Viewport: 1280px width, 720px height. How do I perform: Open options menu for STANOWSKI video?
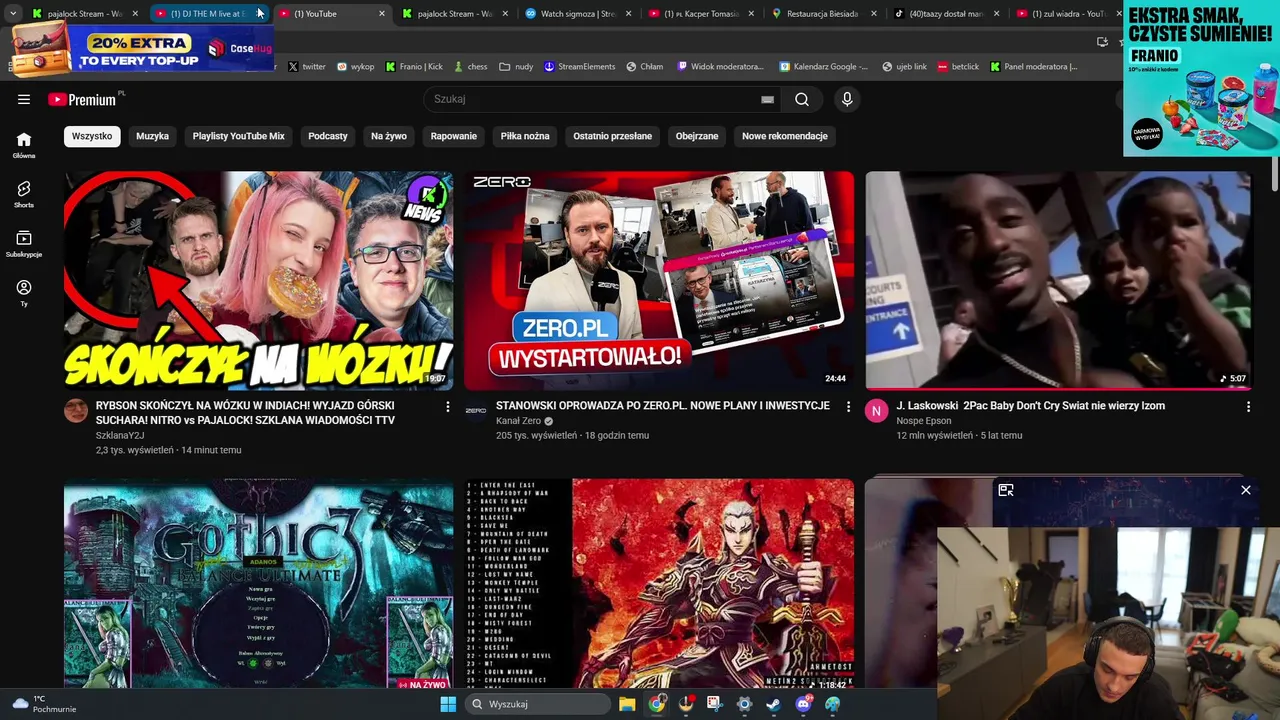(848, 407)
